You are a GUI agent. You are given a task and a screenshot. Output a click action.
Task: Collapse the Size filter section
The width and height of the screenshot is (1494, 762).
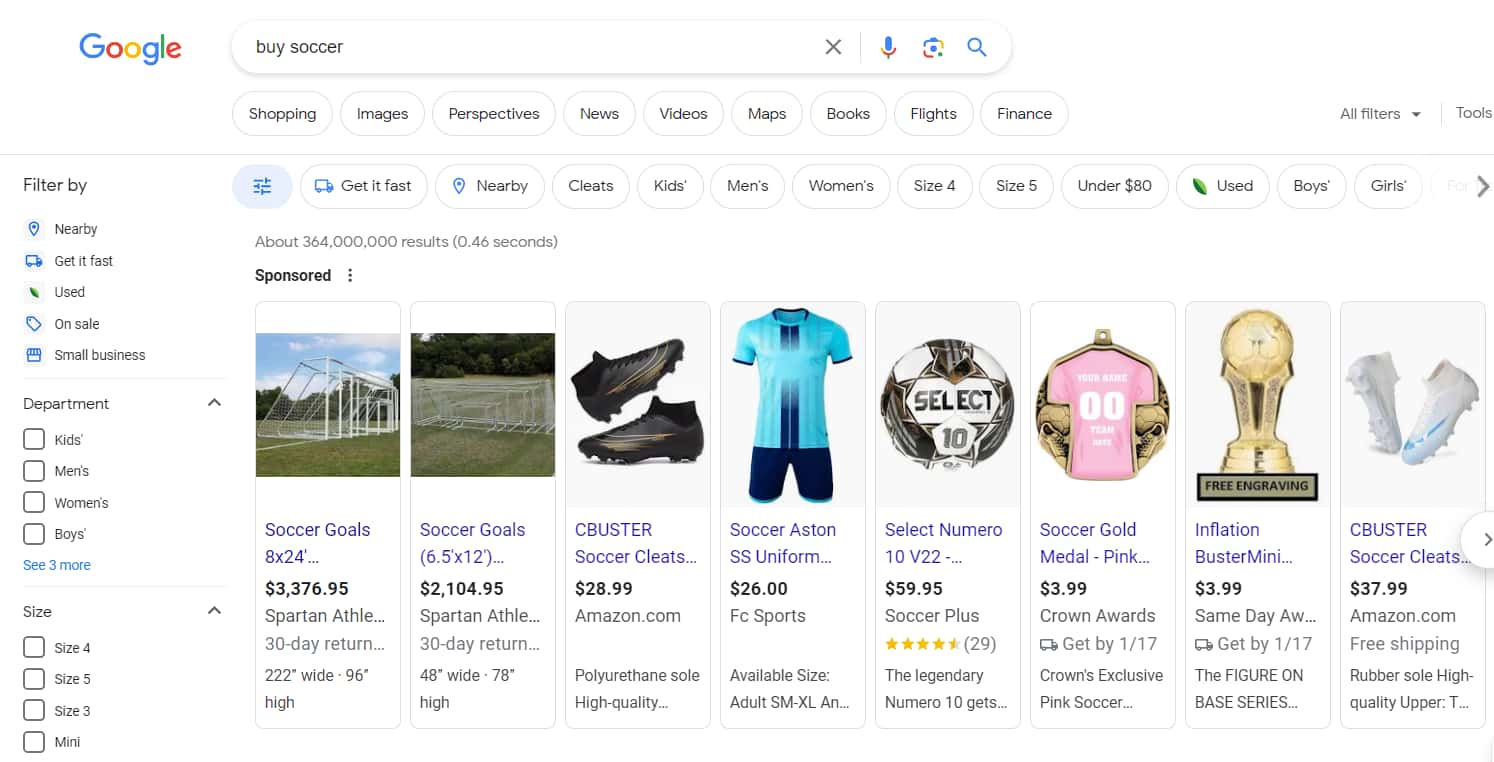214,610
